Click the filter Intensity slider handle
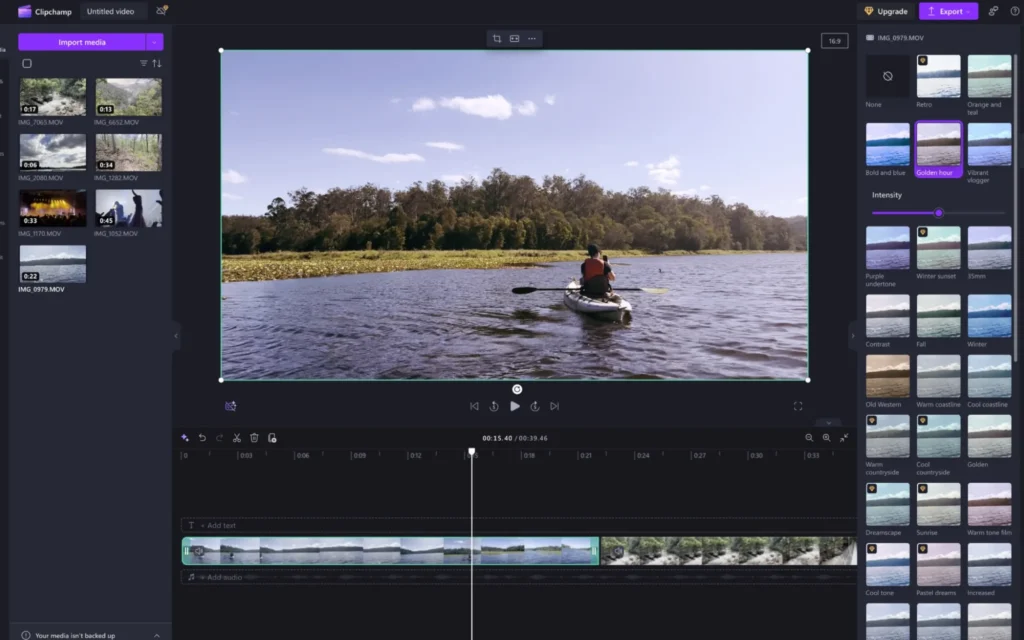Screen dimensions: 1024x640 pyautogui.click(x=938, y=212)
